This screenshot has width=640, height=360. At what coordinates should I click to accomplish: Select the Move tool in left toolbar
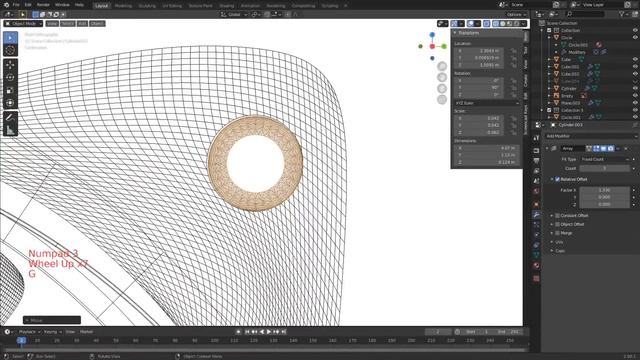click(11, 64)
